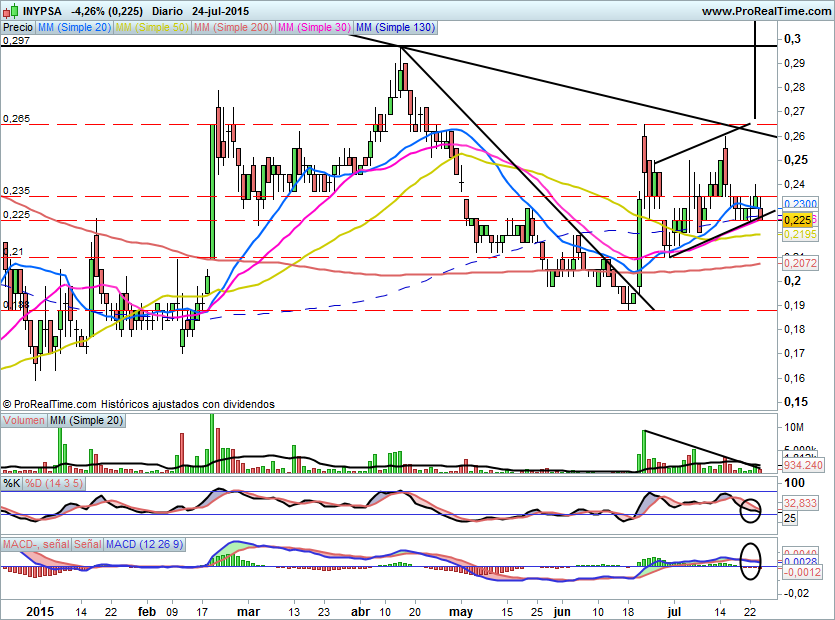Click the 0,265 level label

16,119
